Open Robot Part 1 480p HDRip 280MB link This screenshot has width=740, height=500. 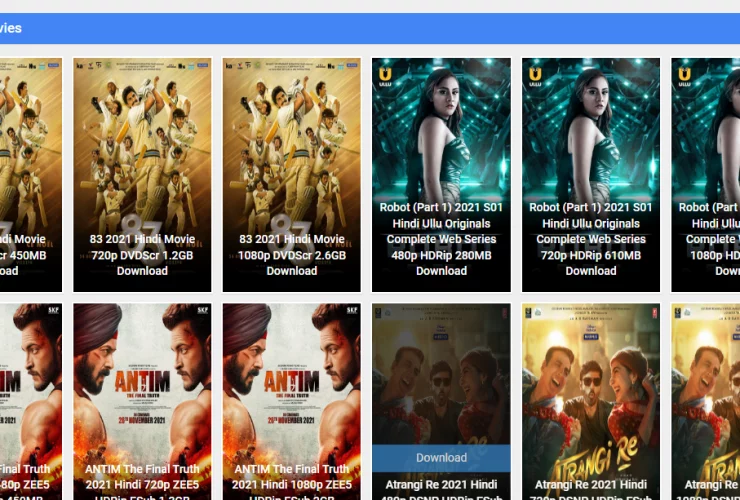(441, 239)
